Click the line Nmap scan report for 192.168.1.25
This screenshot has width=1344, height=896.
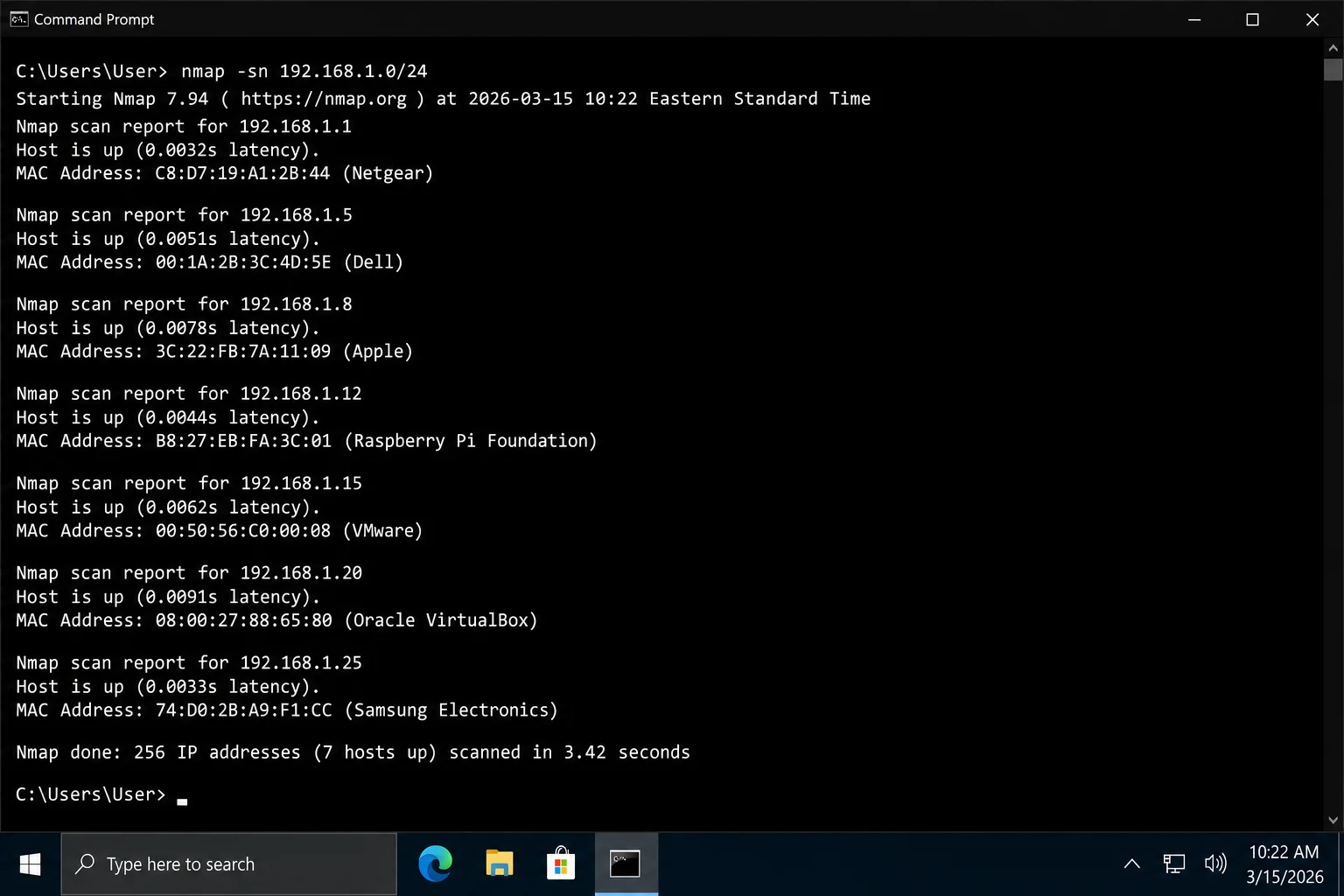[189, 663]
